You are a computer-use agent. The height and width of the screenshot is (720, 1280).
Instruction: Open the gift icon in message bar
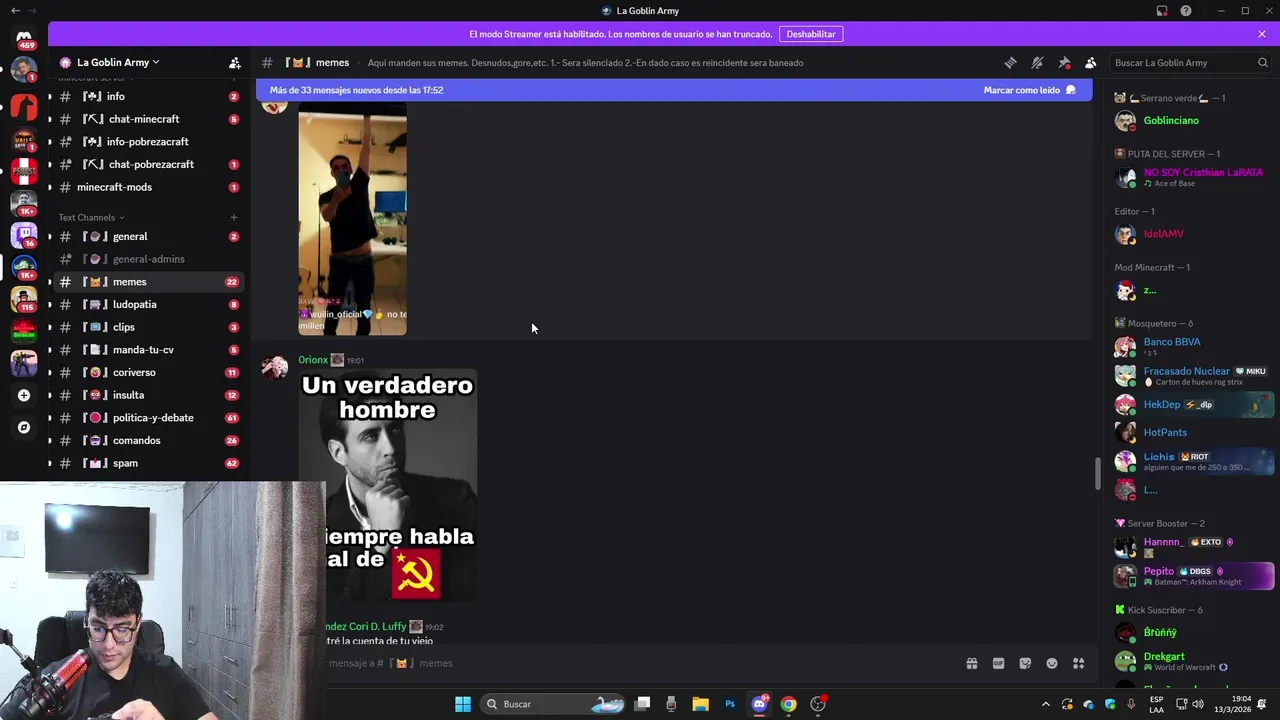click(x=971, y=663)
